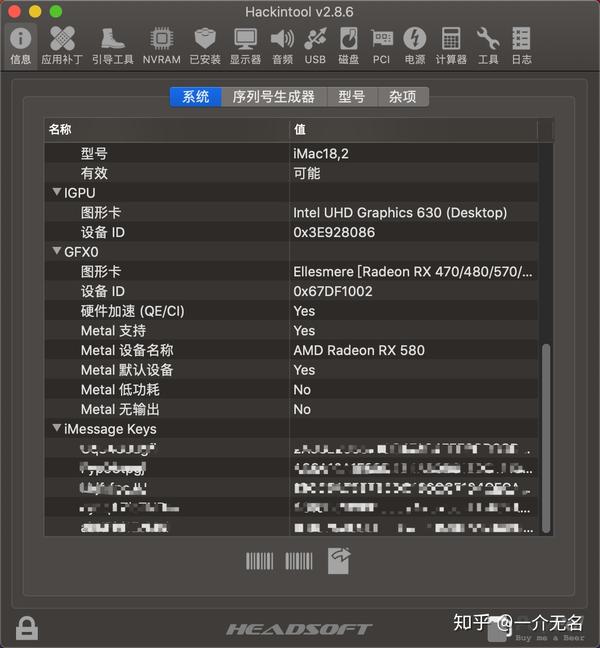The height and width of the screenshot is (648, 600).
Task: Click the table's vertical scrollbar thumb
Action: point(546,438)
